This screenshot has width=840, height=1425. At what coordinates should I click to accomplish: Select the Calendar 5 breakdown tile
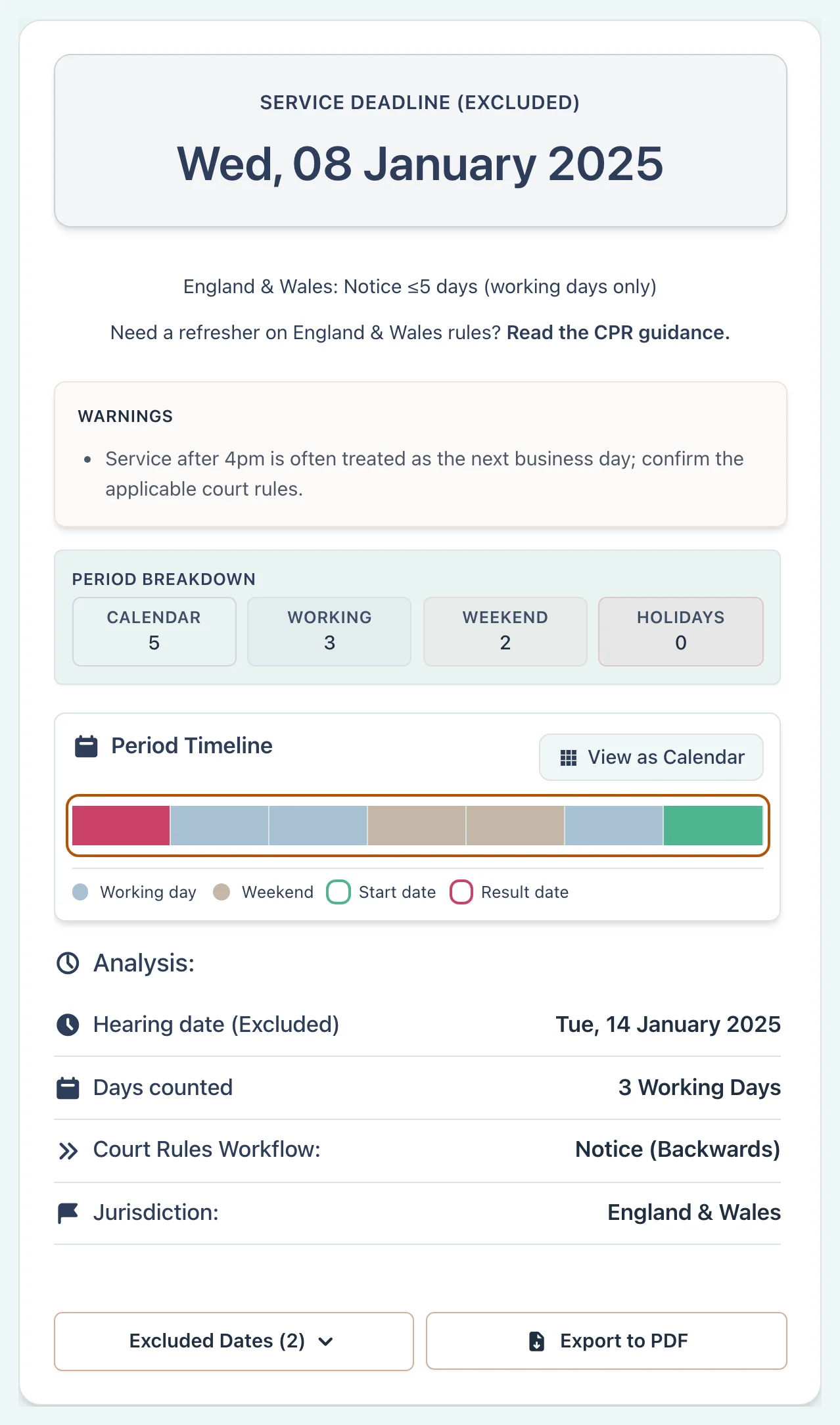(154, 632)
